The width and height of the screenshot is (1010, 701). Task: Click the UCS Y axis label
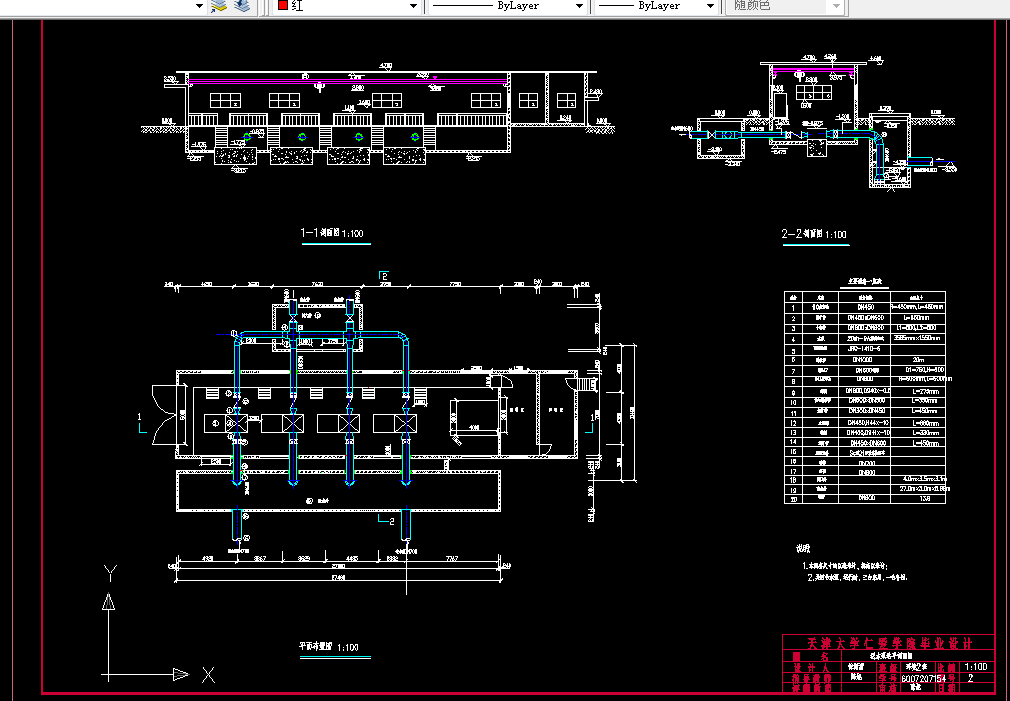pyautogui.click(x=110, y=573)
